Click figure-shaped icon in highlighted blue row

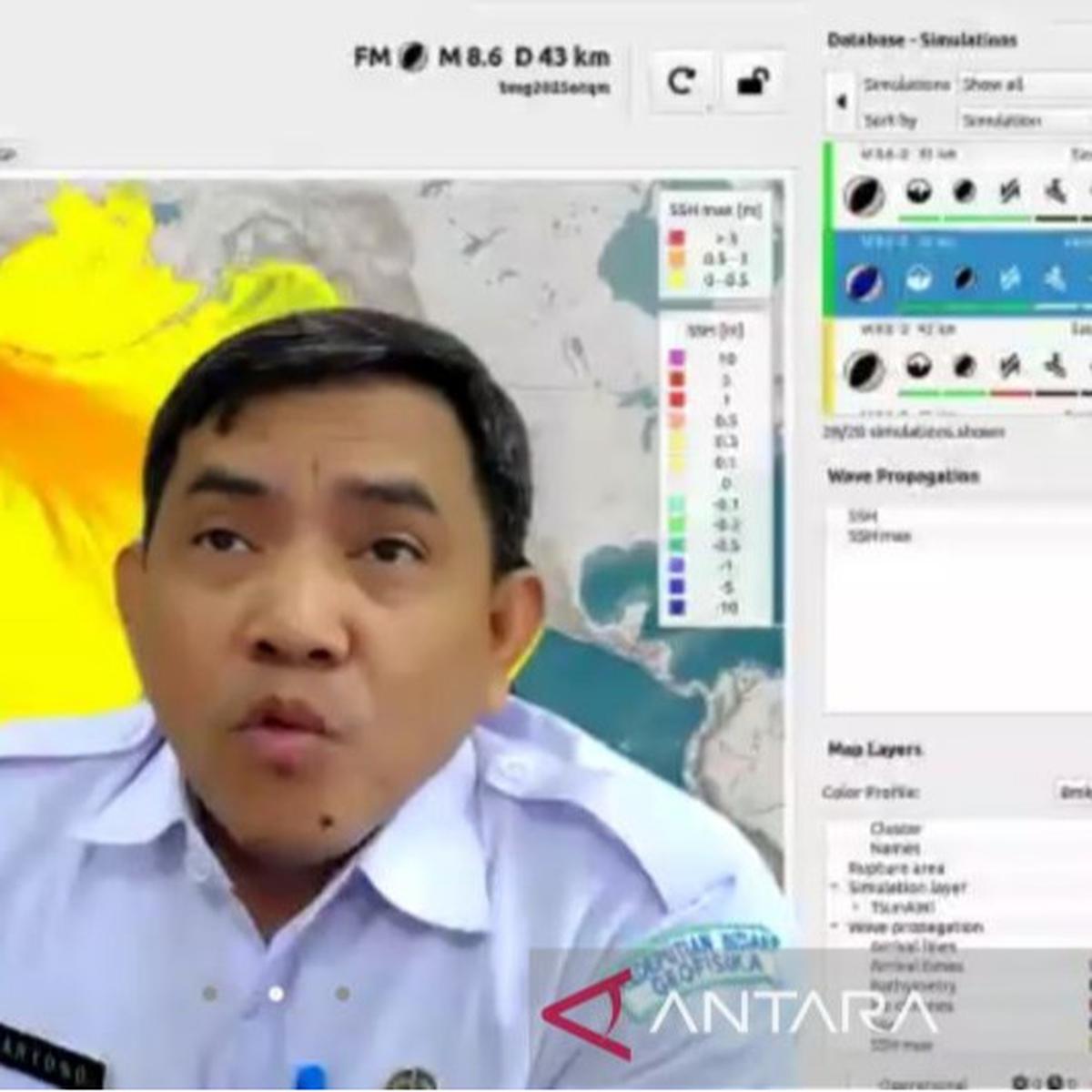point(1056,278)
